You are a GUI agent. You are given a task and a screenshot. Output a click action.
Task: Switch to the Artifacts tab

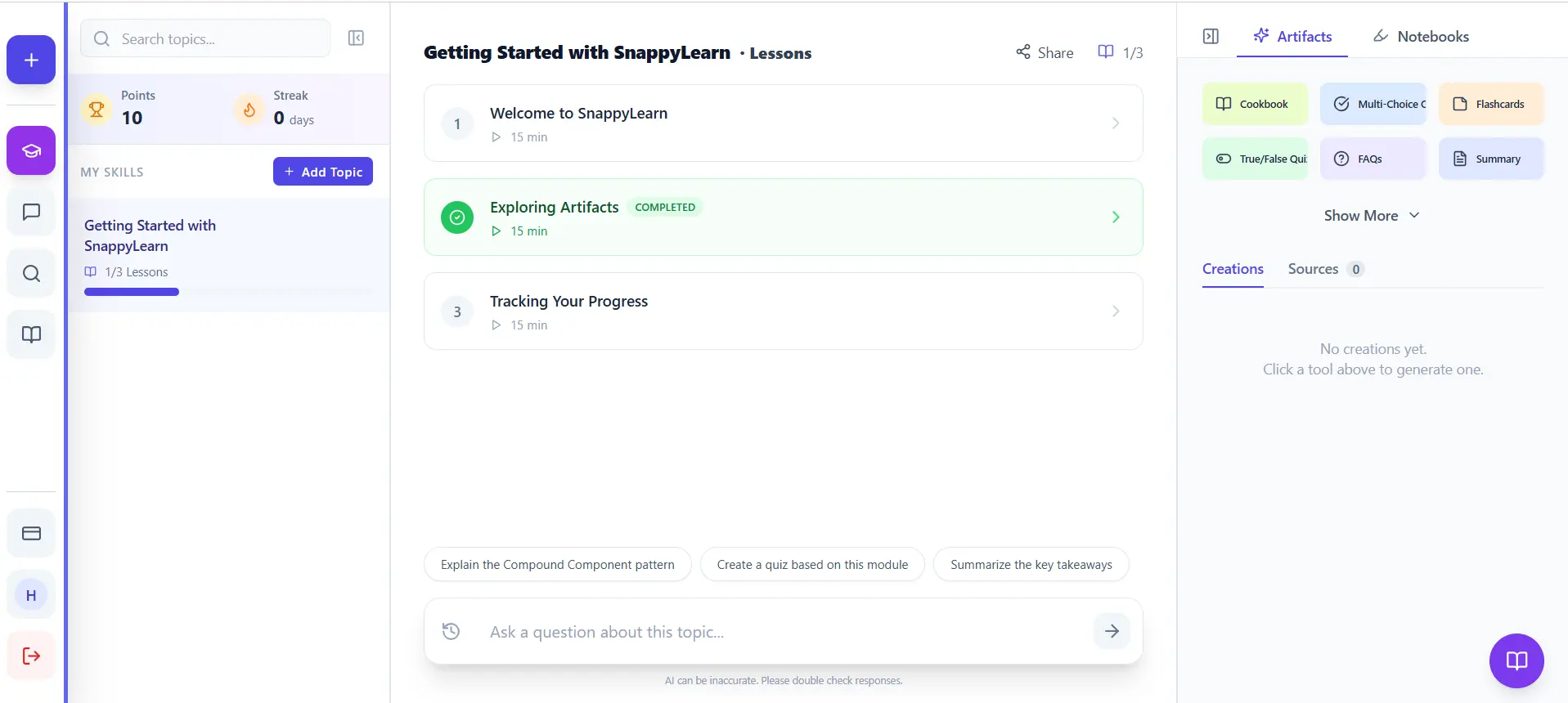click(x=1292, y=36)
